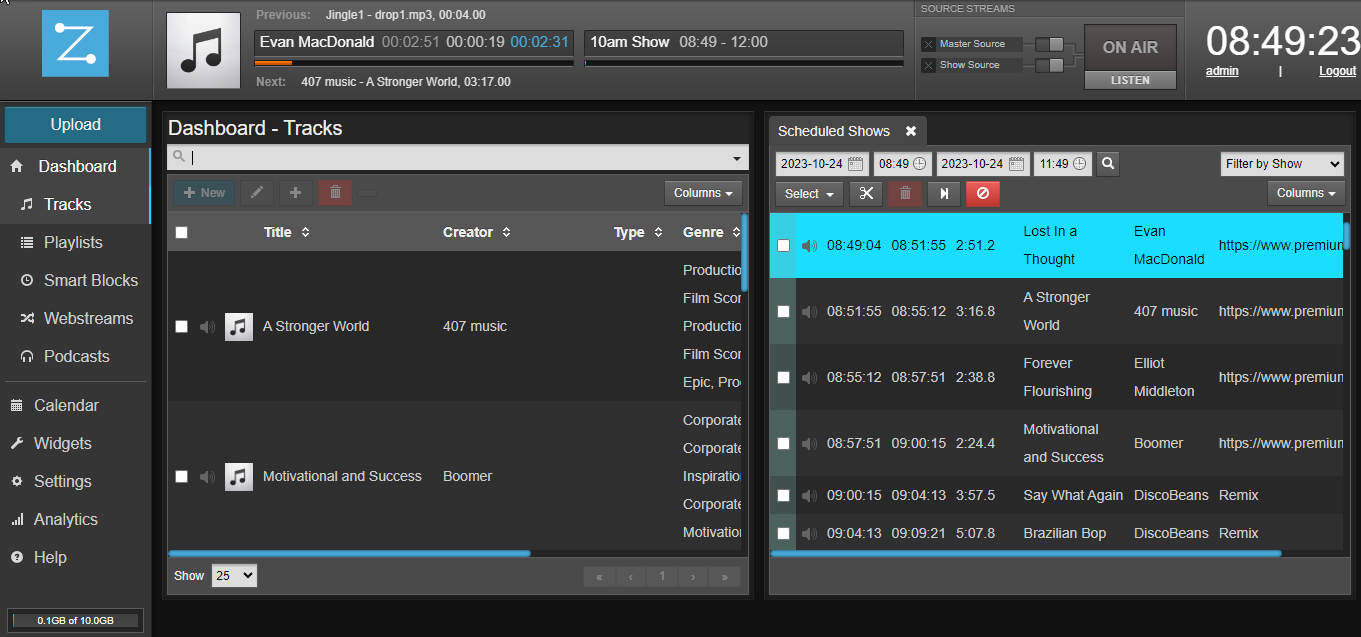Click the magnifying glass search icon
The width and height of the screenshot is (1361, 637).
click(1107, 163)
